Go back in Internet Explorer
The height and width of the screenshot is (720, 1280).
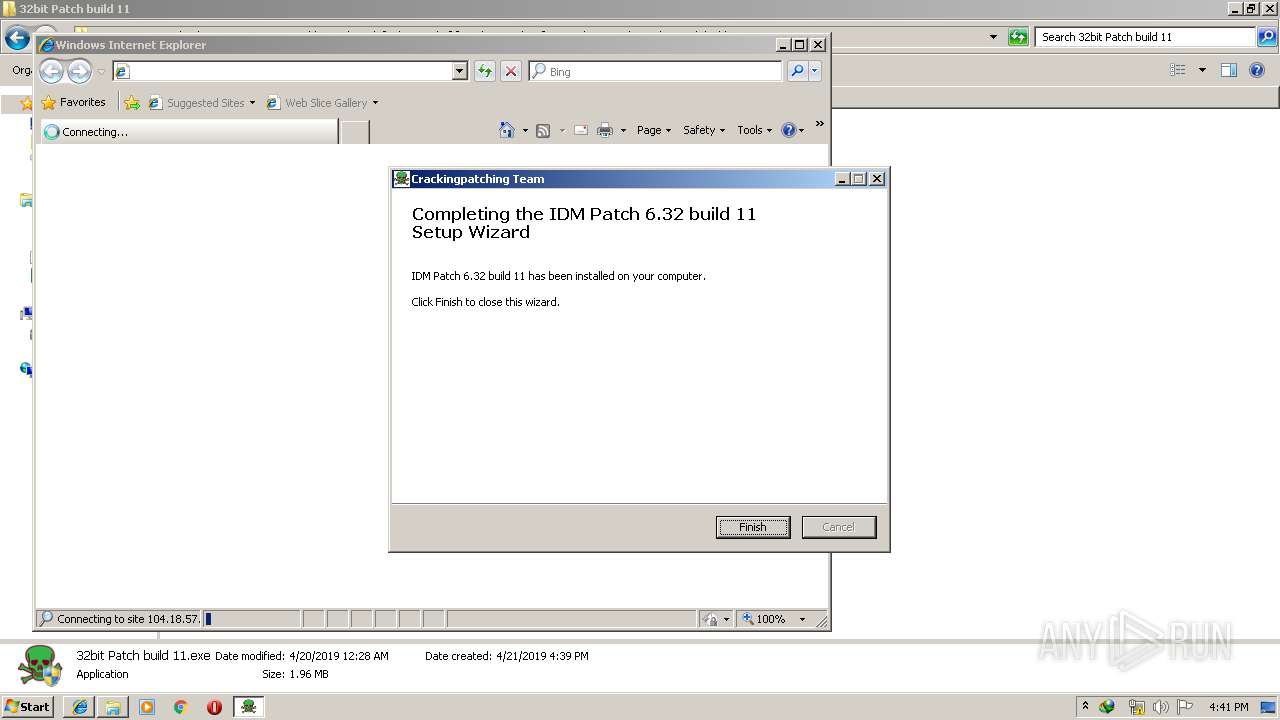[x=52, y=71]
